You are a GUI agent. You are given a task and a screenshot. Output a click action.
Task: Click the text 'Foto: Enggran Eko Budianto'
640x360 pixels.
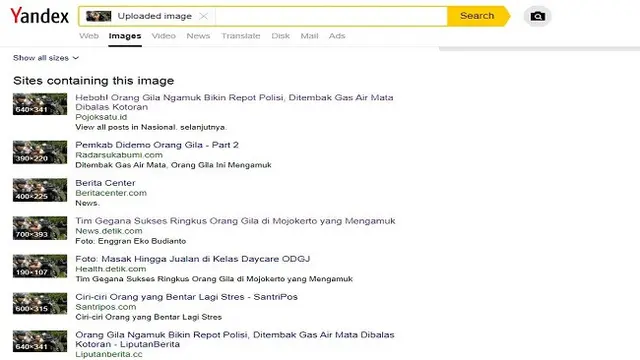tap(131, 241)
